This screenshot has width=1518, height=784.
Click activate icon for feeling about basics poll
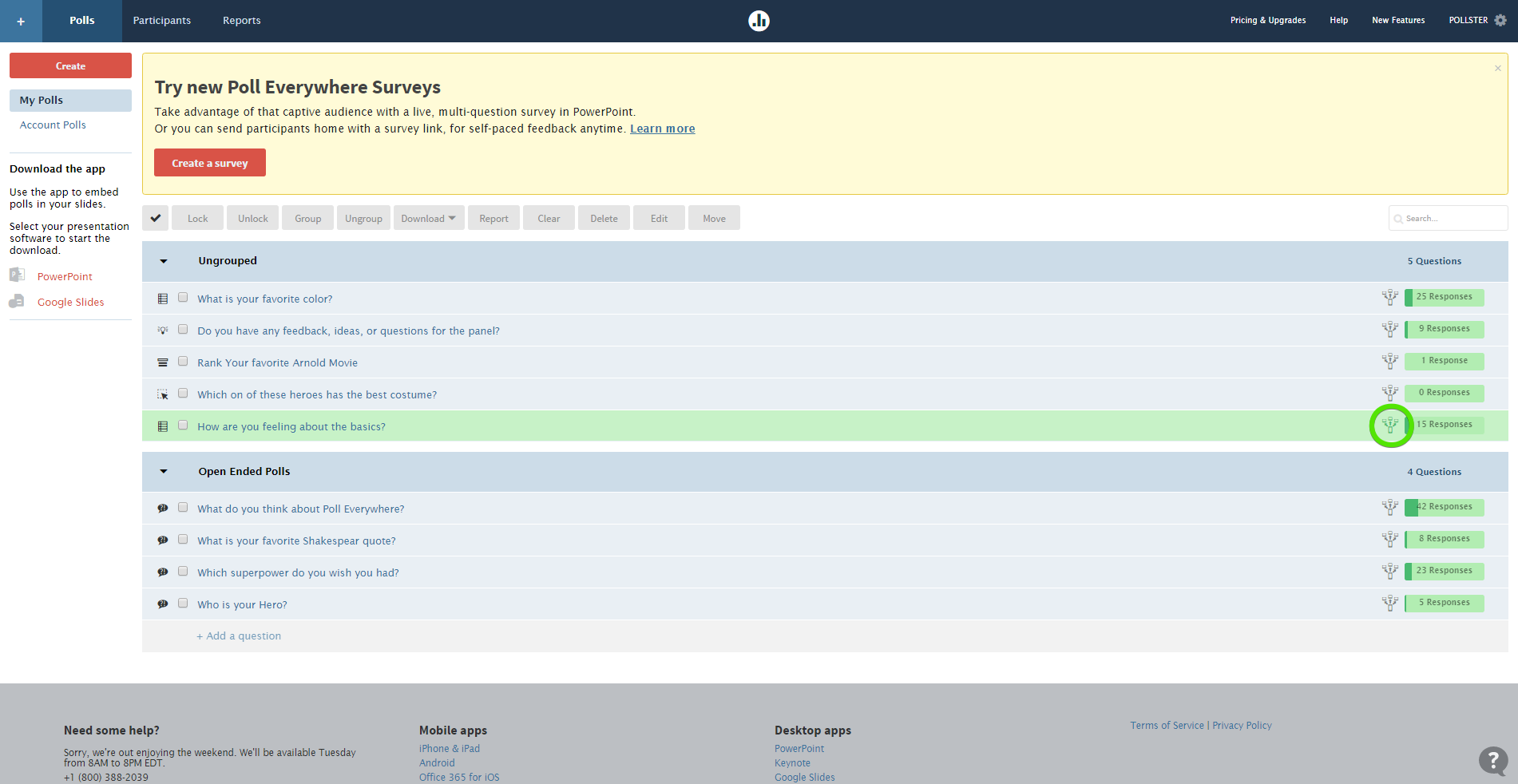[1390, 425]
